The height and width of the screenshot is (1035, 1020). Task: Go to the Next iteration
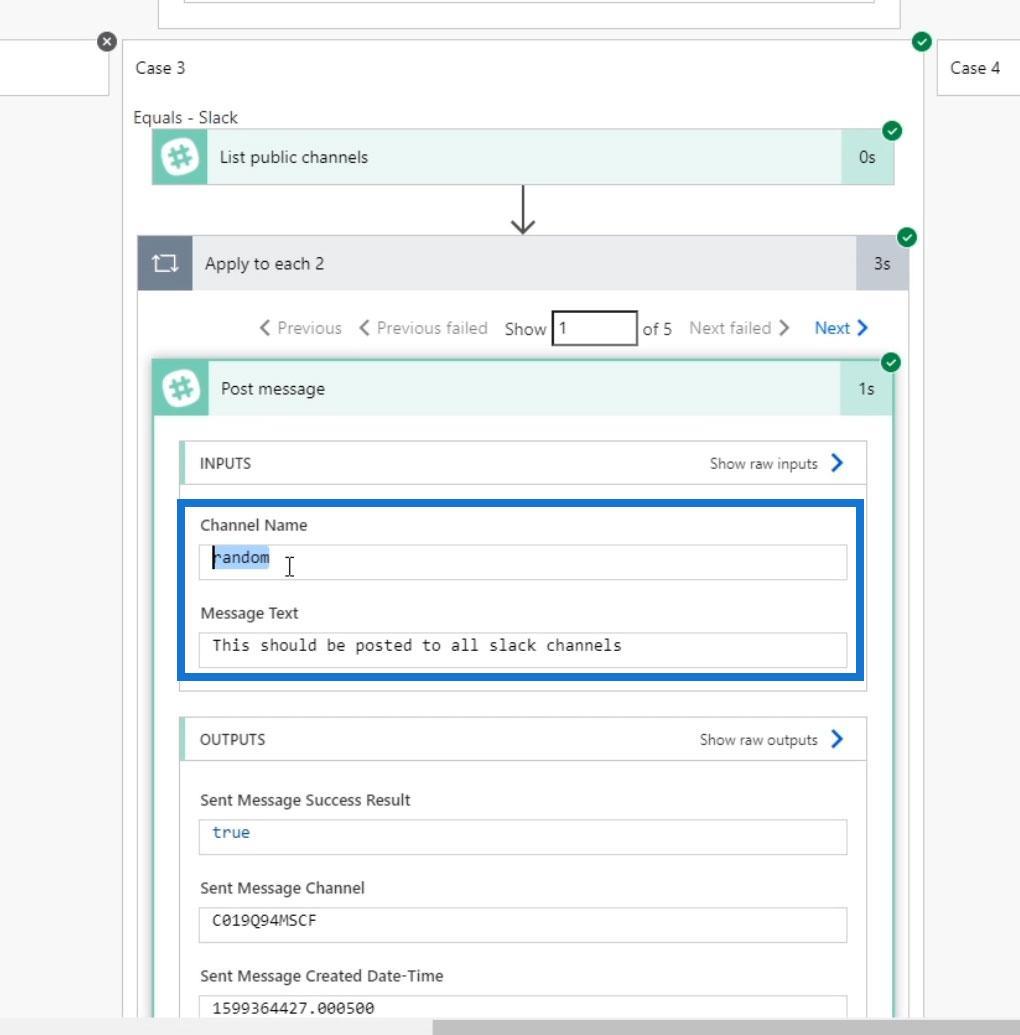click(841, 328)
